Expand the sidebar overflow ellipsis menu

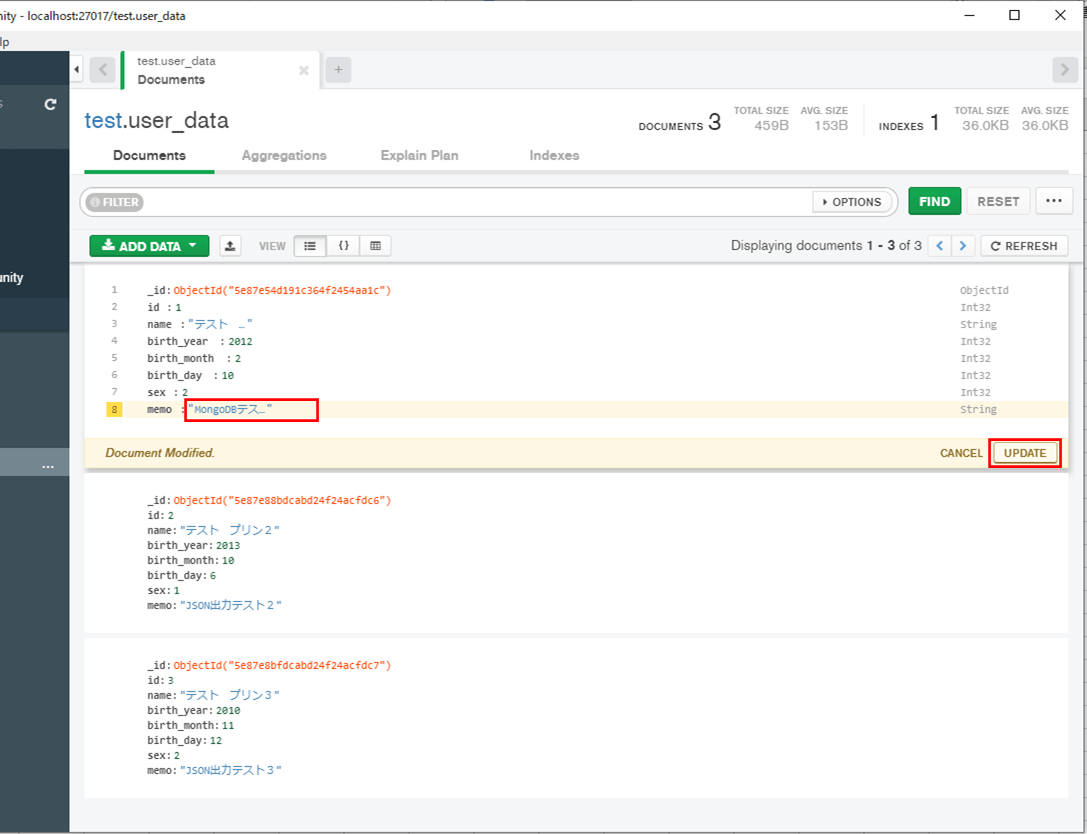pos(48,466)
